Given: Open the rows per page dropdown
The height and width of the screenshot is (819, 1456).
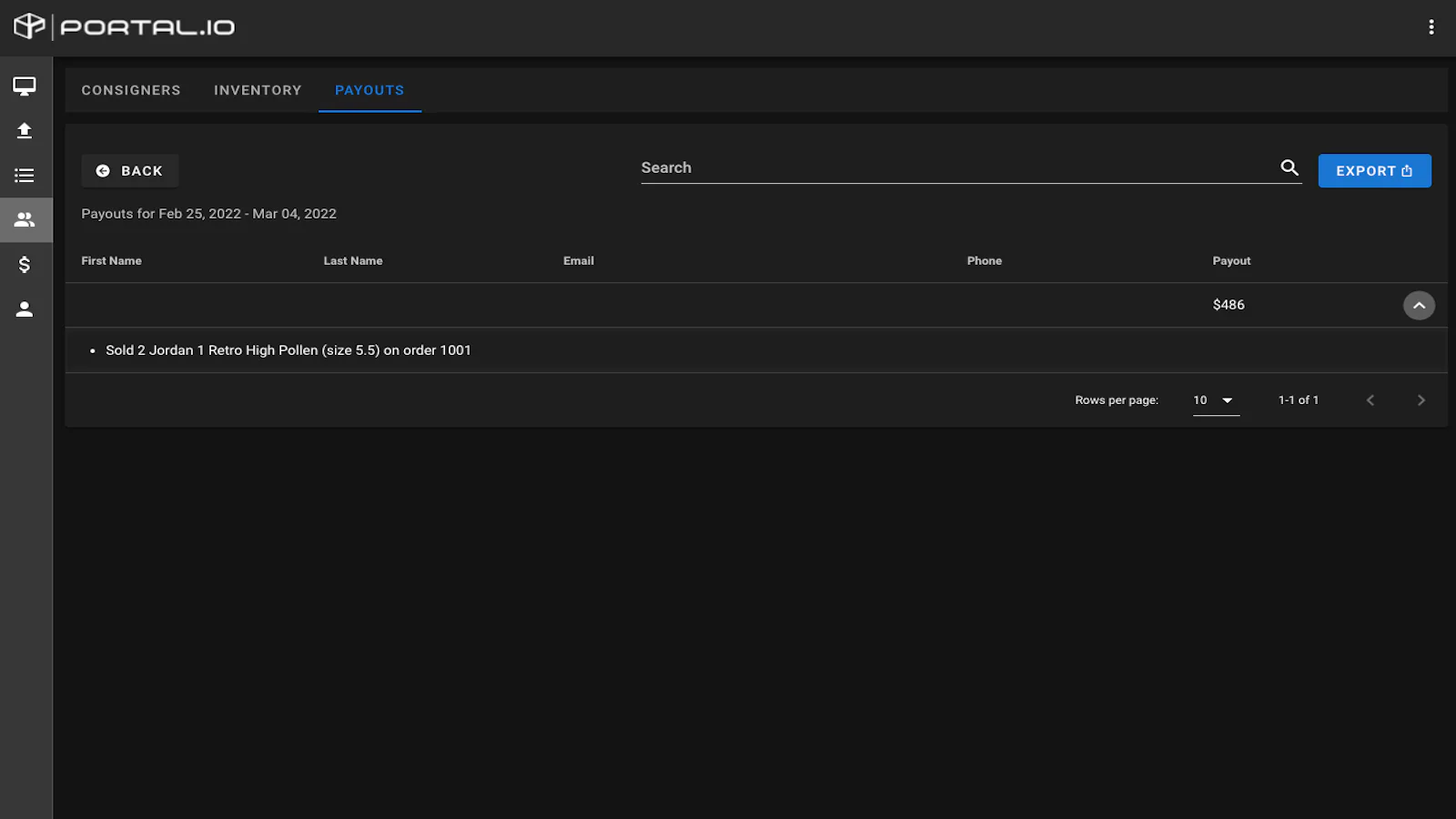Looking at the screenshot, I should [1216, 400].
